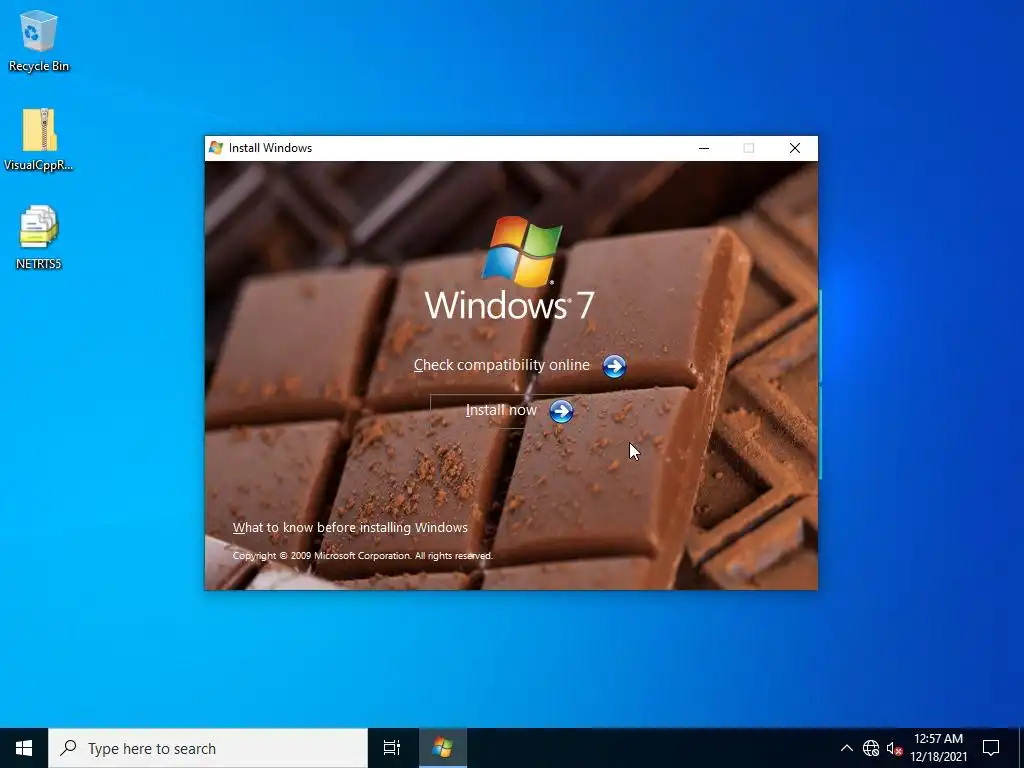Viewport: 1024px width, 768px height.
Task: Select the Install Windows taskbar button
Action: (x=442, y=748)
